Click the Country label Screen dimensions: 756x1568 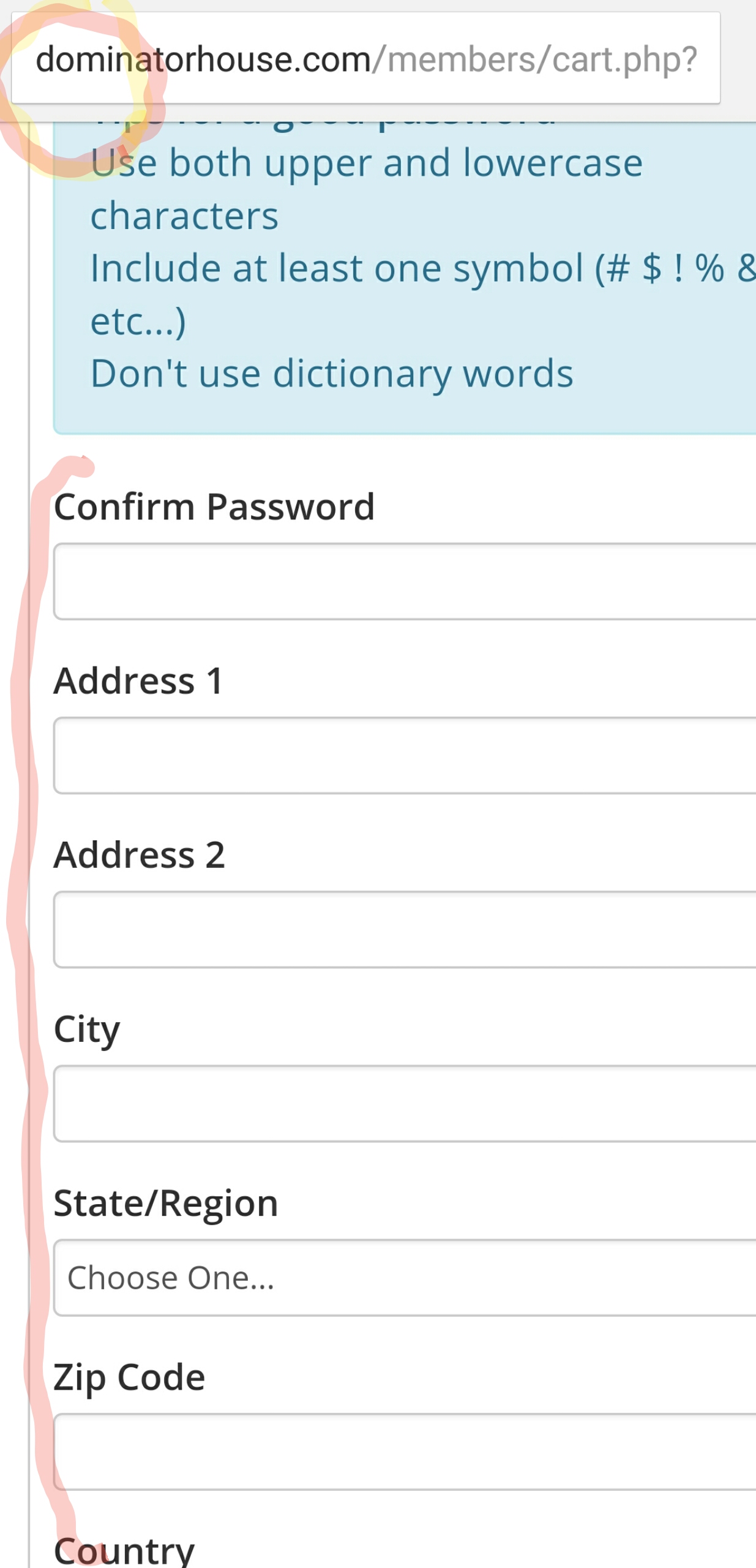[124, 1550]
